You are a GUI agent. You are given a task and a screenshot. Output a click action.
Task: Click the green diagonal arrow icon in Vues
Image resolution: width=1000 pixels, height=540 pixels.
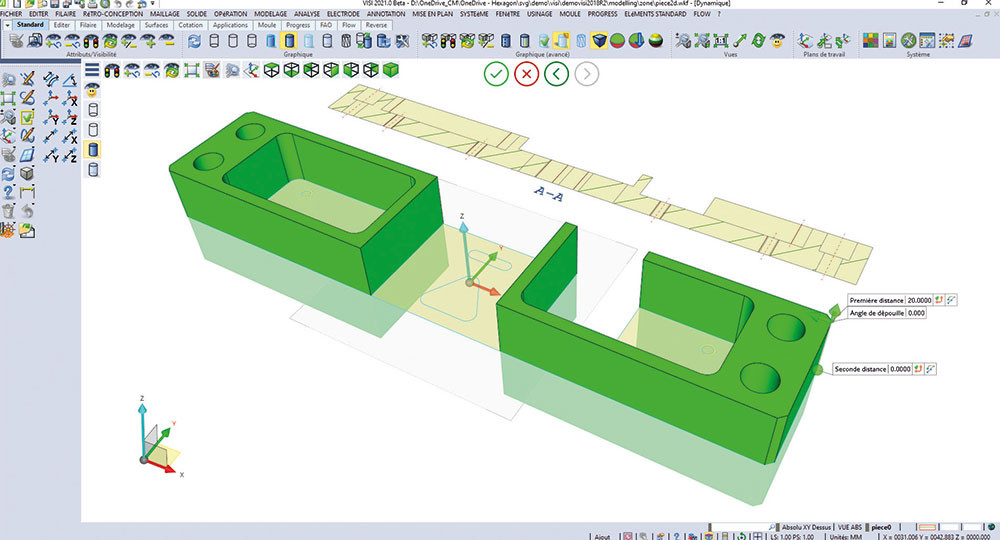tap(740, 41)
